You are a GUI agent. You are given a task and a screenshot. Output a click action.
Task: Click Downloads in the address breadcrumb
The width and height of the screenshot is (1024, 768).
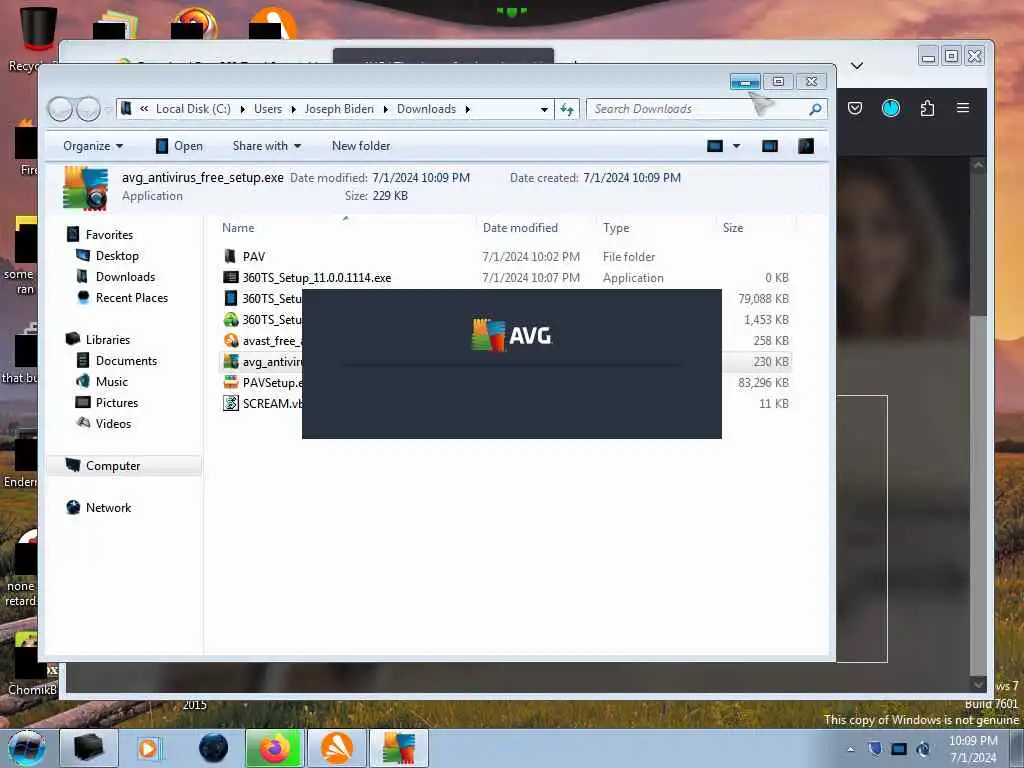426,109
